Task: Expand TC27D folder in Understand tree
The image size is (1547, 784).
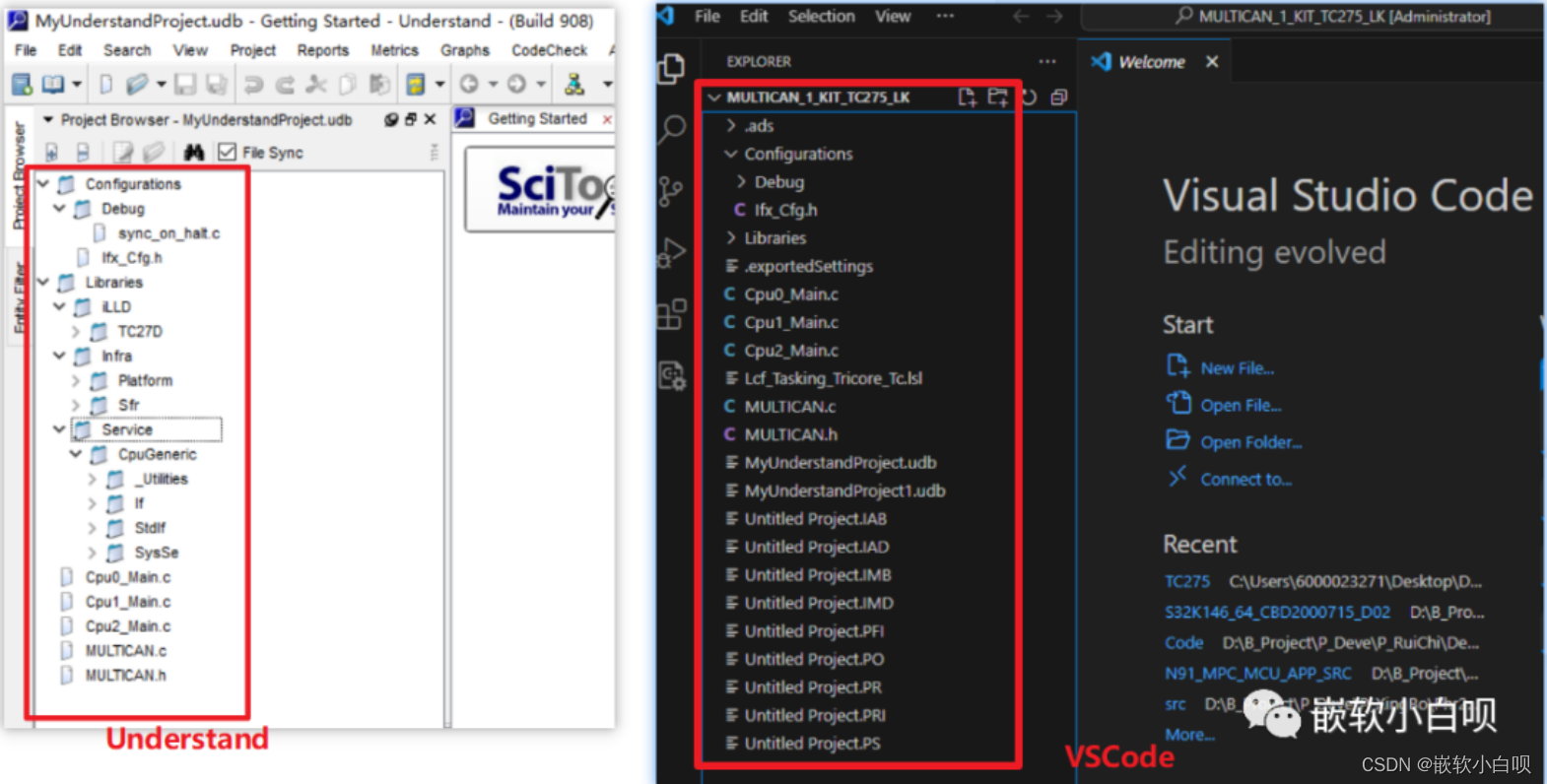Action: point(76,332)
